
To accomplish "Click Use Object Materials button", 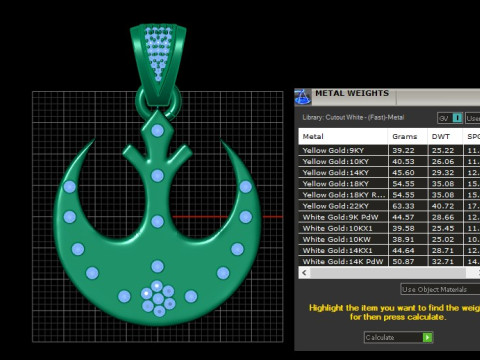I will tap(440, 289).
